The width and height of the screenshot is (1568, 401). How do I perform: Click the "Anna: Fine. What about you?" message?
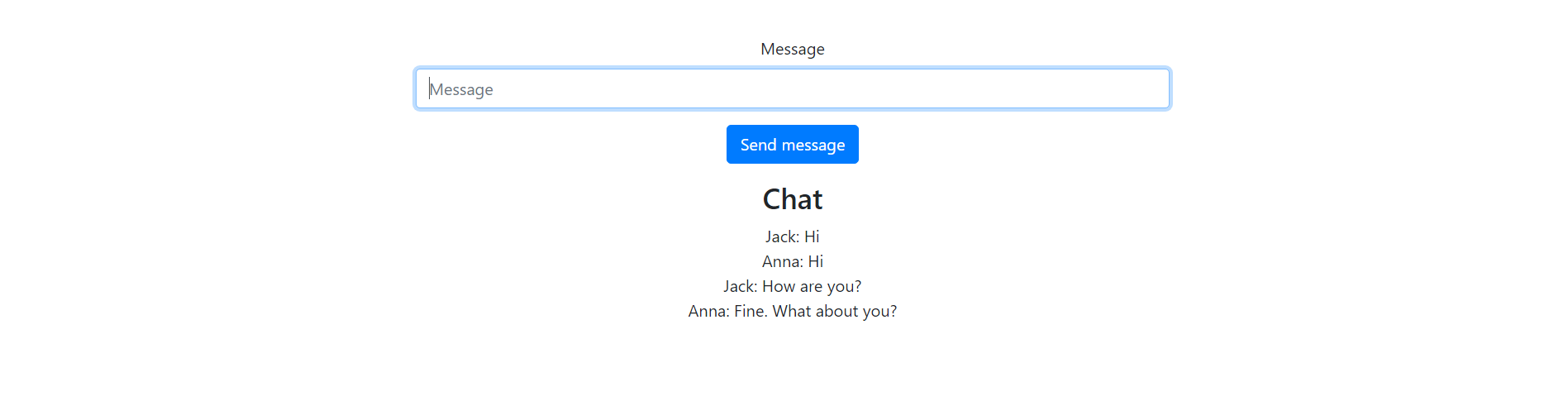(x=792, y=311)
